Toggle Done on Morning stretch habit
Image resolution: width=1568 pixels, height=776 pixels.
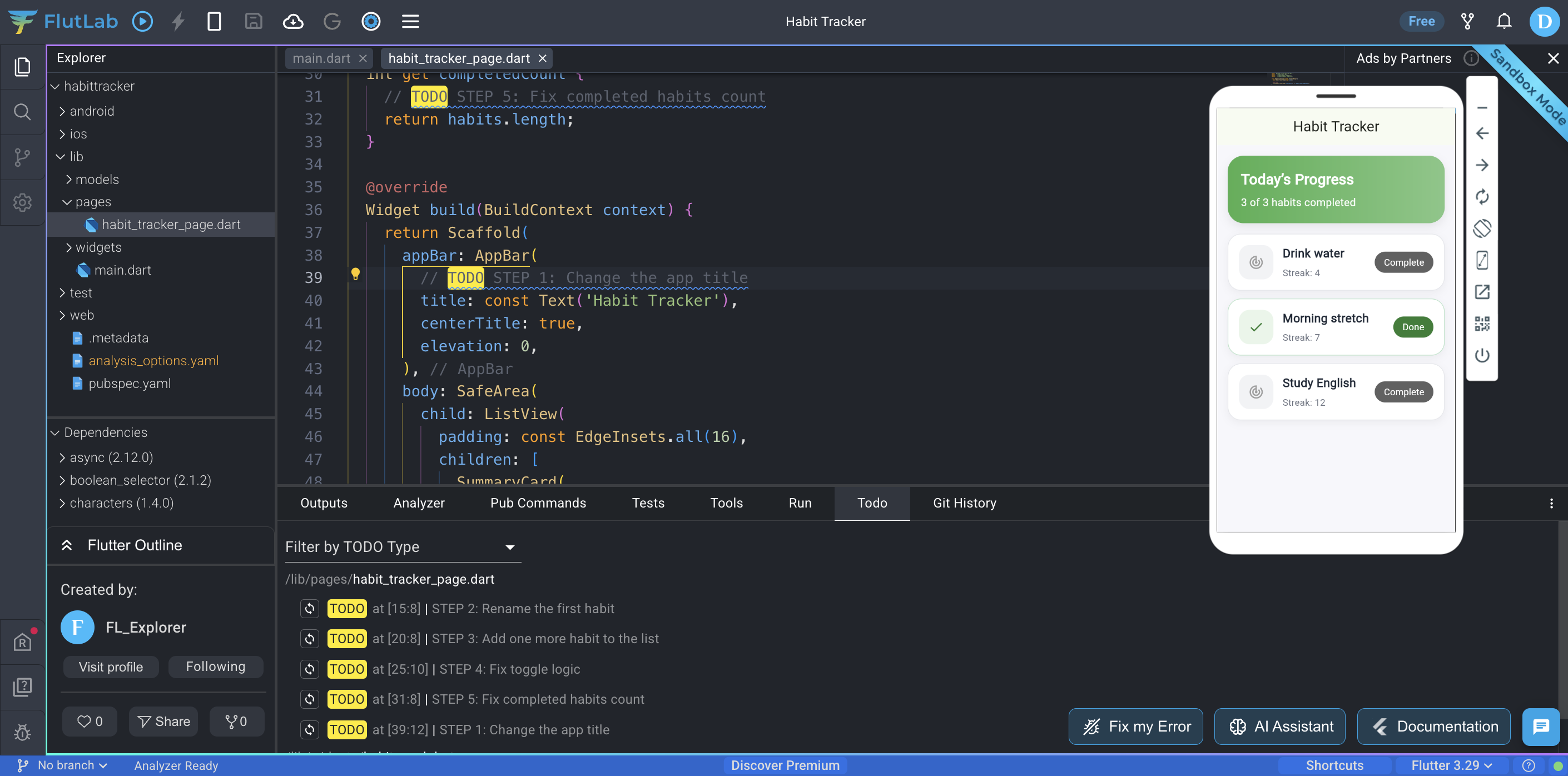point(1412,327)
